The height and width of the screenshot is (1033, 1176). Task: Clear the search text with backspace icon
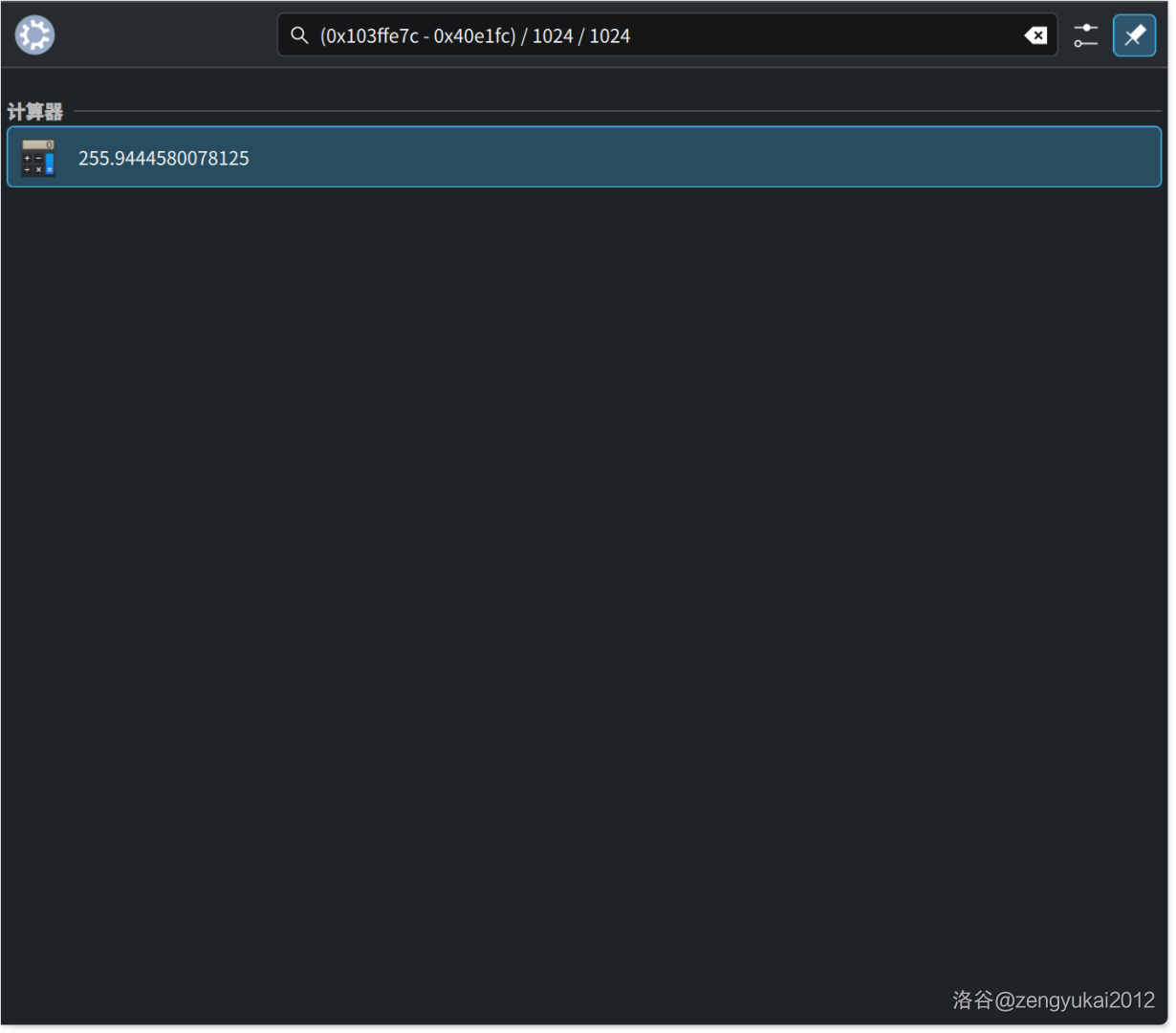tap(1034, 35)
